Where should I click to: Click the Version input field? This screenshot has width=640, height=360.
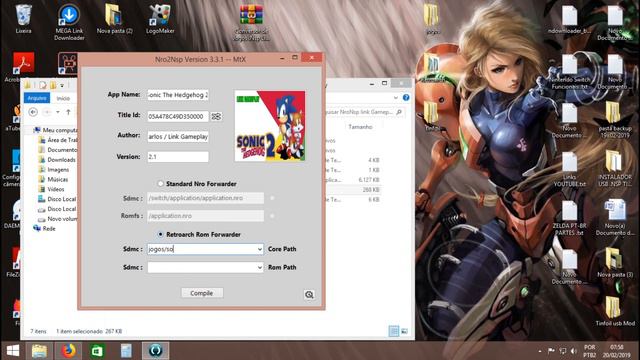tap(178, 157)
